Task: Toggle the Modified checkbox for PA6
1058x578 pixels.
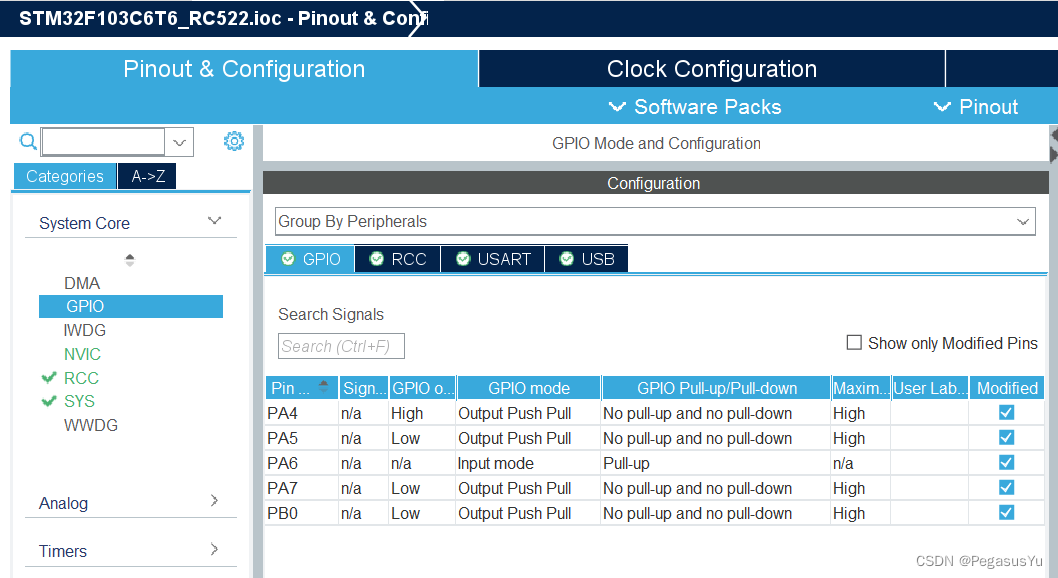Action: coord(1006,463)
